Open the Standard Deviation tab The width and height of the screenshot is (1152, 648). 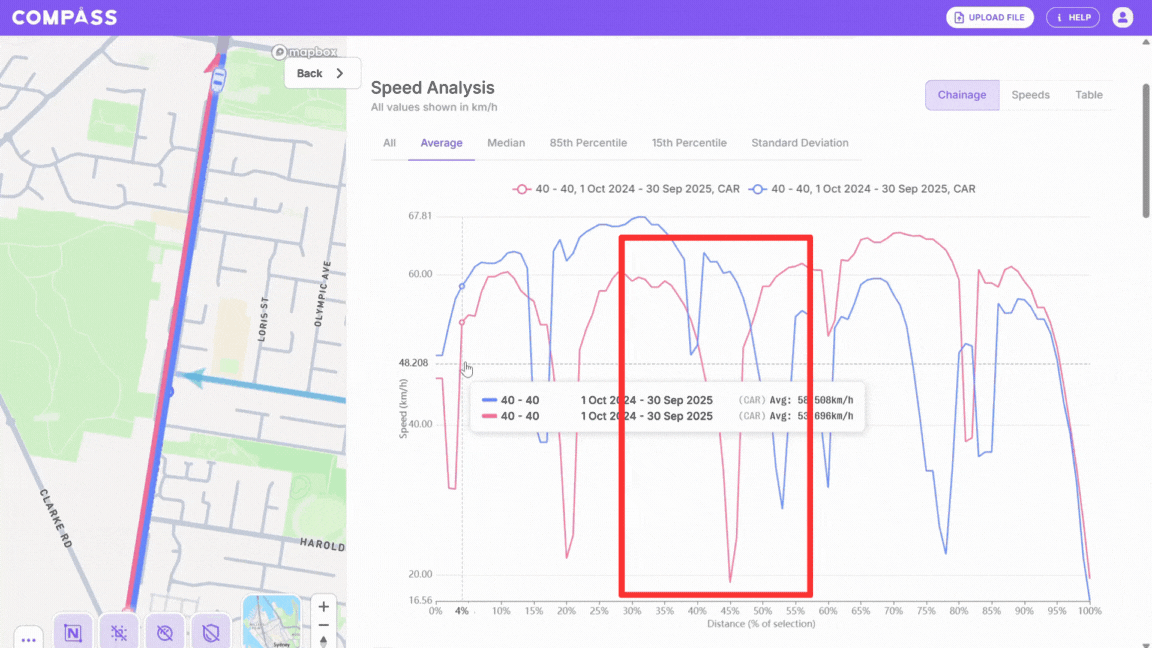click(x=799, y=143)
